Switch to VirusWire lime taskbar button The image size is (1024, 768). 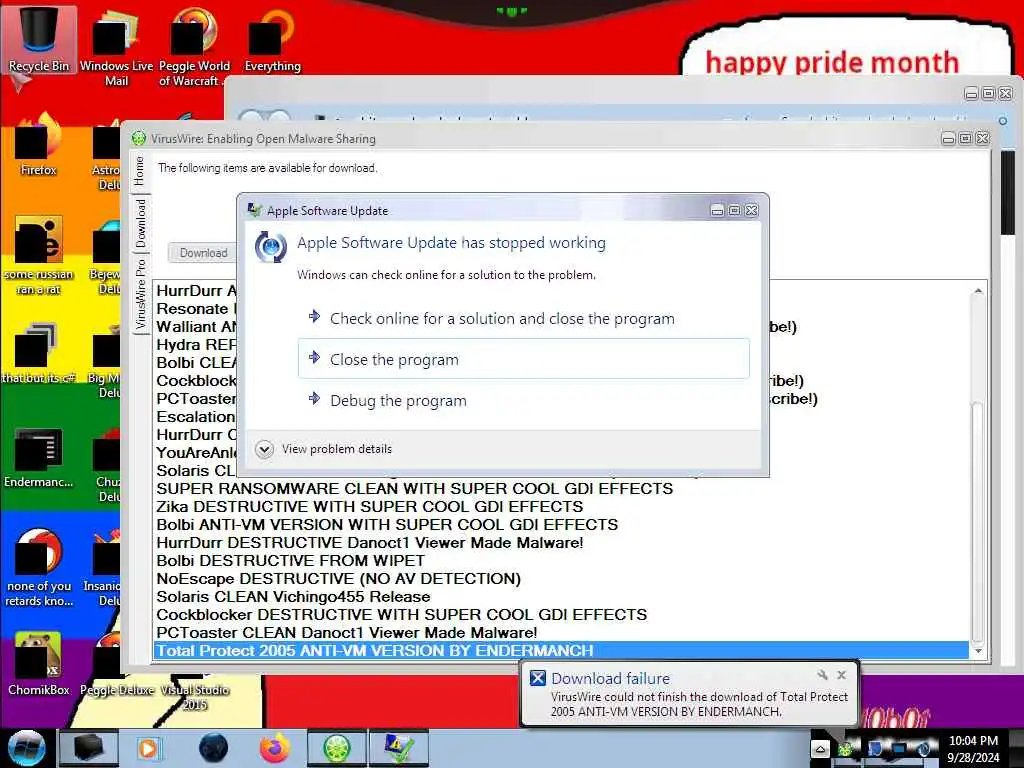click(x=337, y=748)
